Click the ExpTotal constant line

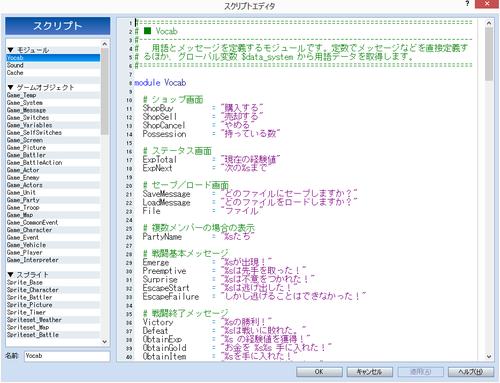(x=211, y=160)
